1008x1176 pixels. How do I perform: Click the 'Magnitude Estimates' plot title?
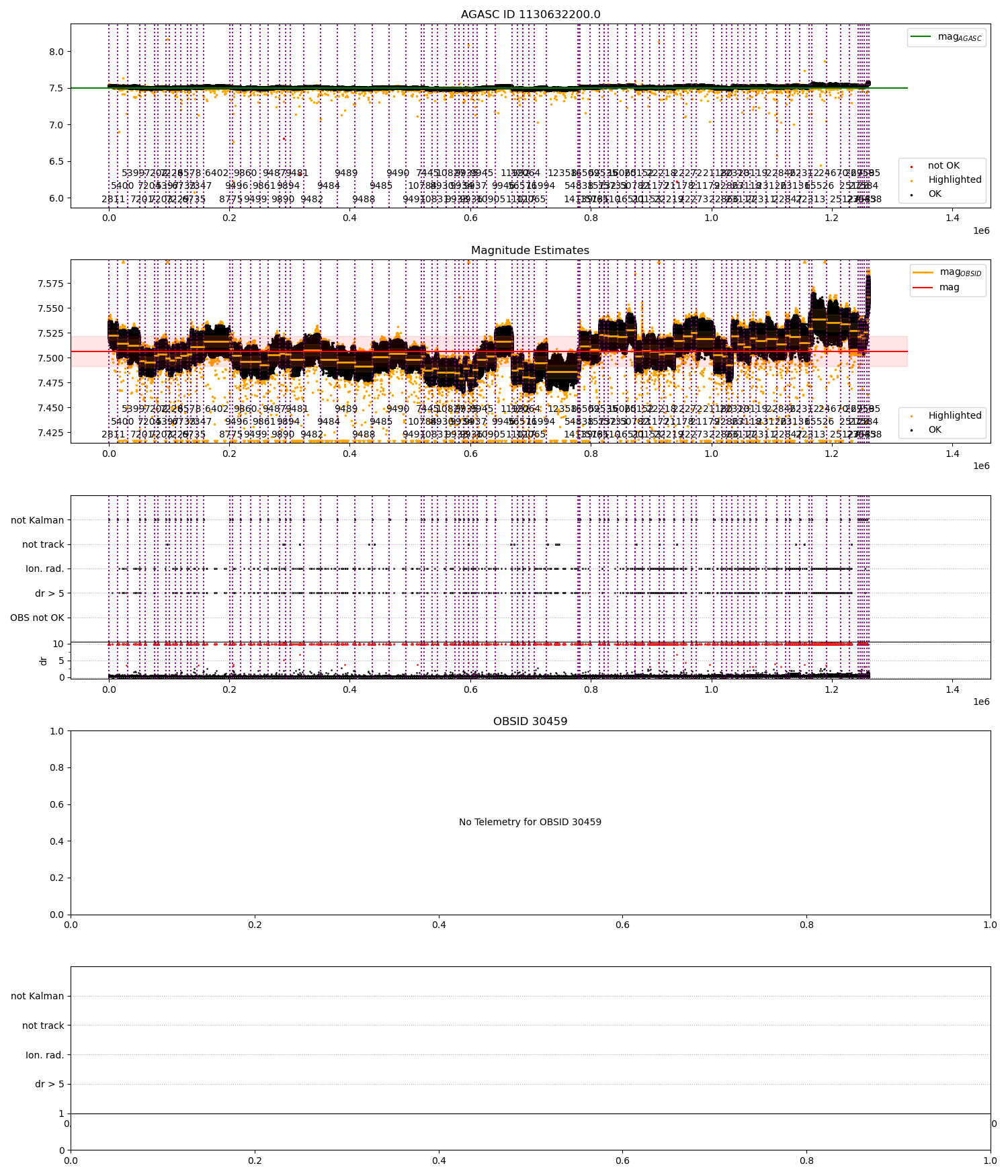530,250
